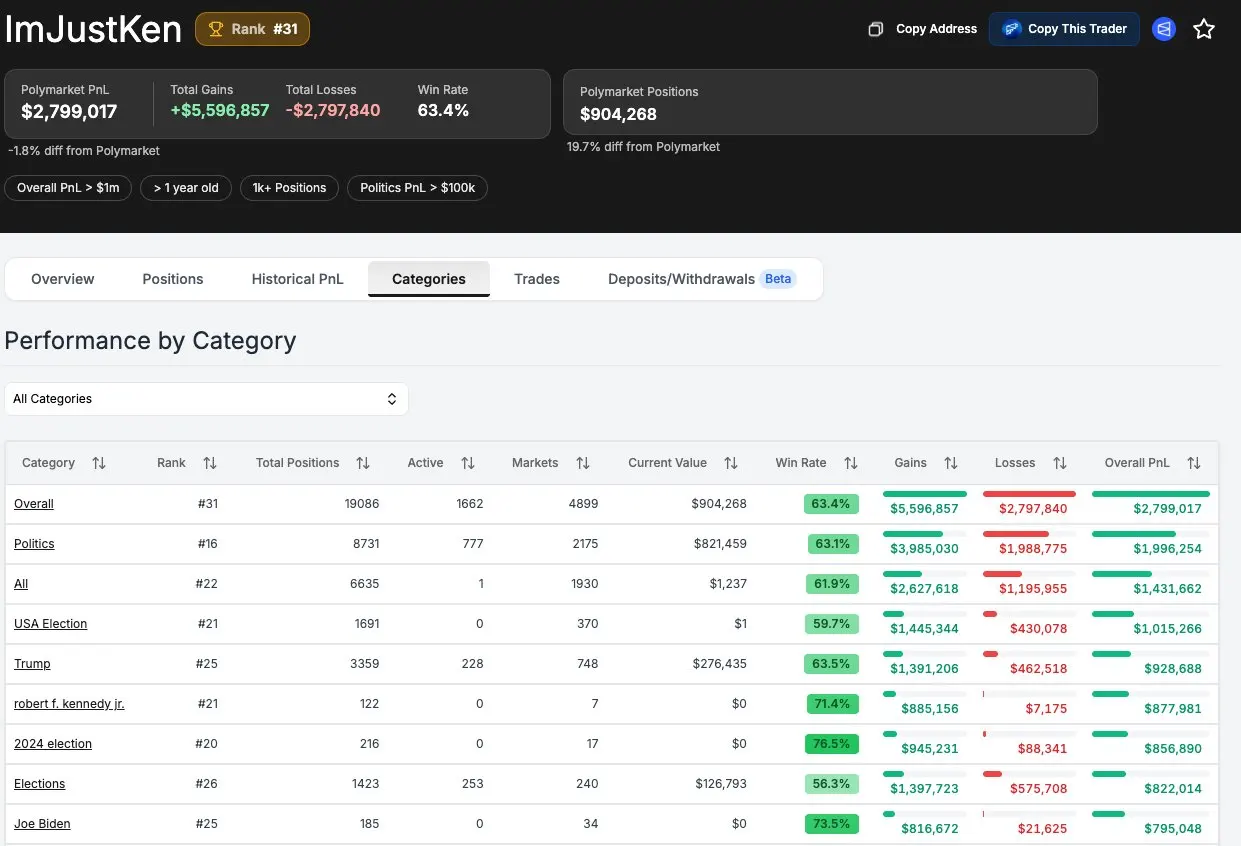Viewport: 1241px width, 846px height.
Task: Star this trader using the star icon
Action: 1204,28
